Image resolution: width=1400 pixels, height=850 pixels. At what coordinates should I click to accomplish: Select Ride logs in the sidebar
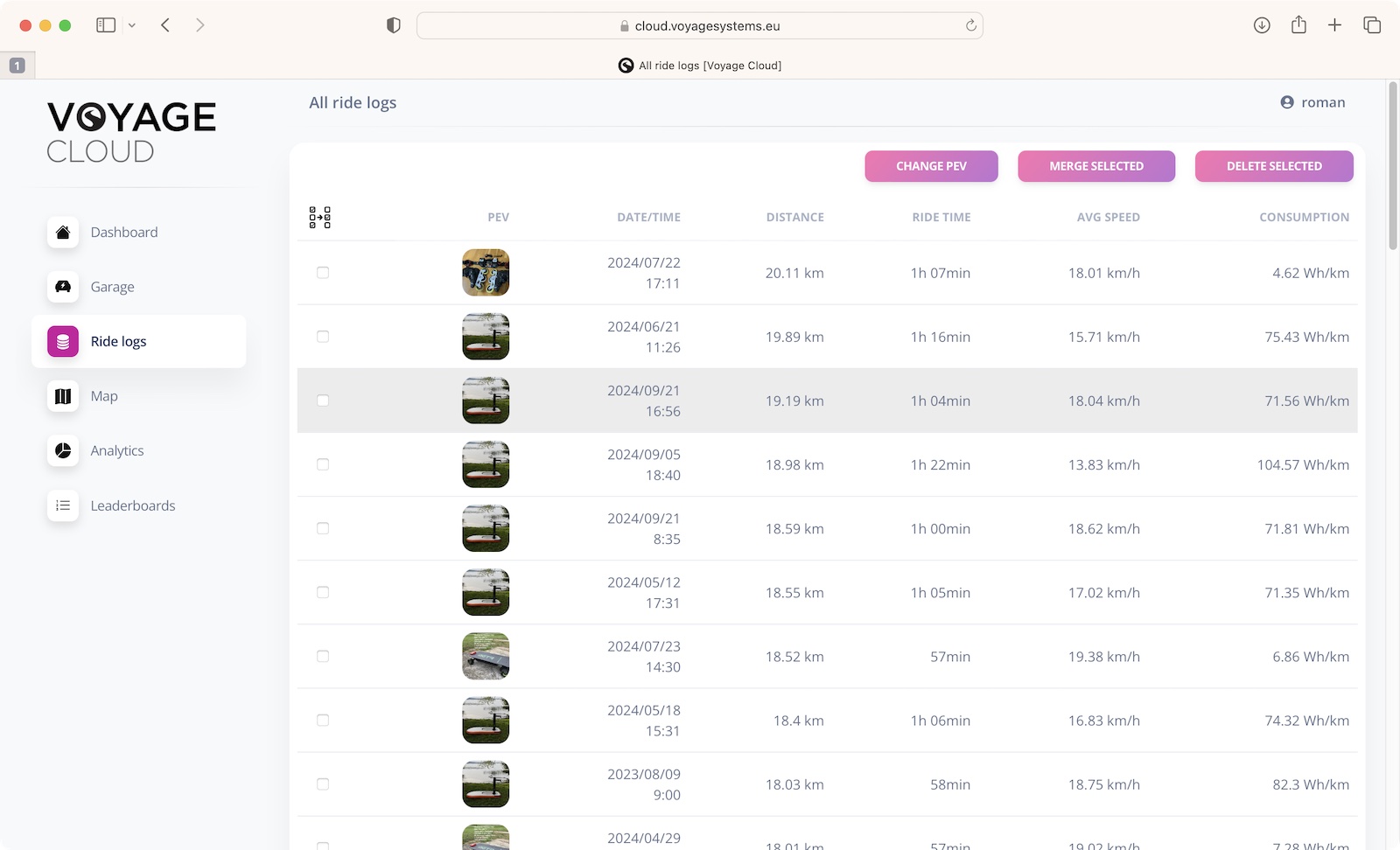138,341
